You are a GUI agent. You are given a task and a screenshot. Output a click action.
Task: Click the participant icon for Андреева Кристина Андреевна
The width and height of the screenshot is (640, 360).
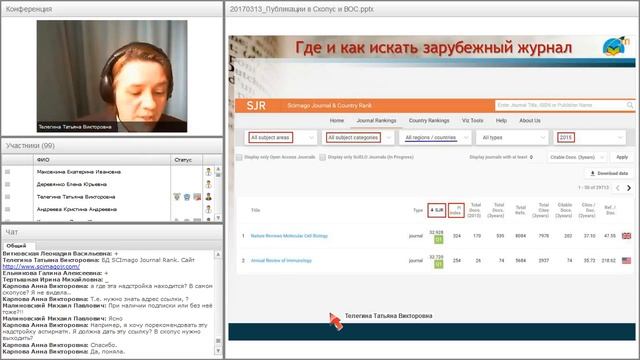pos(209,209)
